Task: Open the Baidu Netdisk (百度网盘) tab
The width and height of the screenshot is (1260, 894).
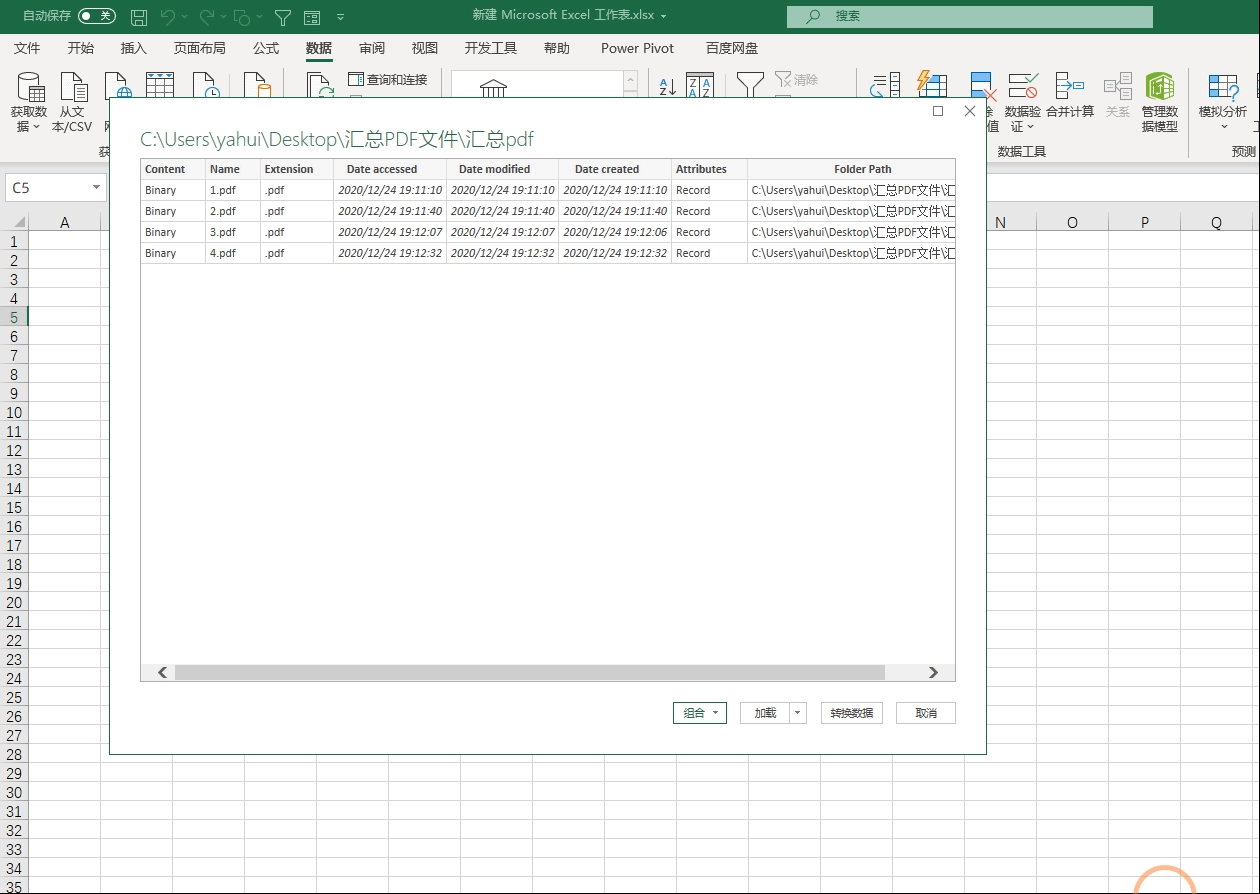Action: click(732, 48)
